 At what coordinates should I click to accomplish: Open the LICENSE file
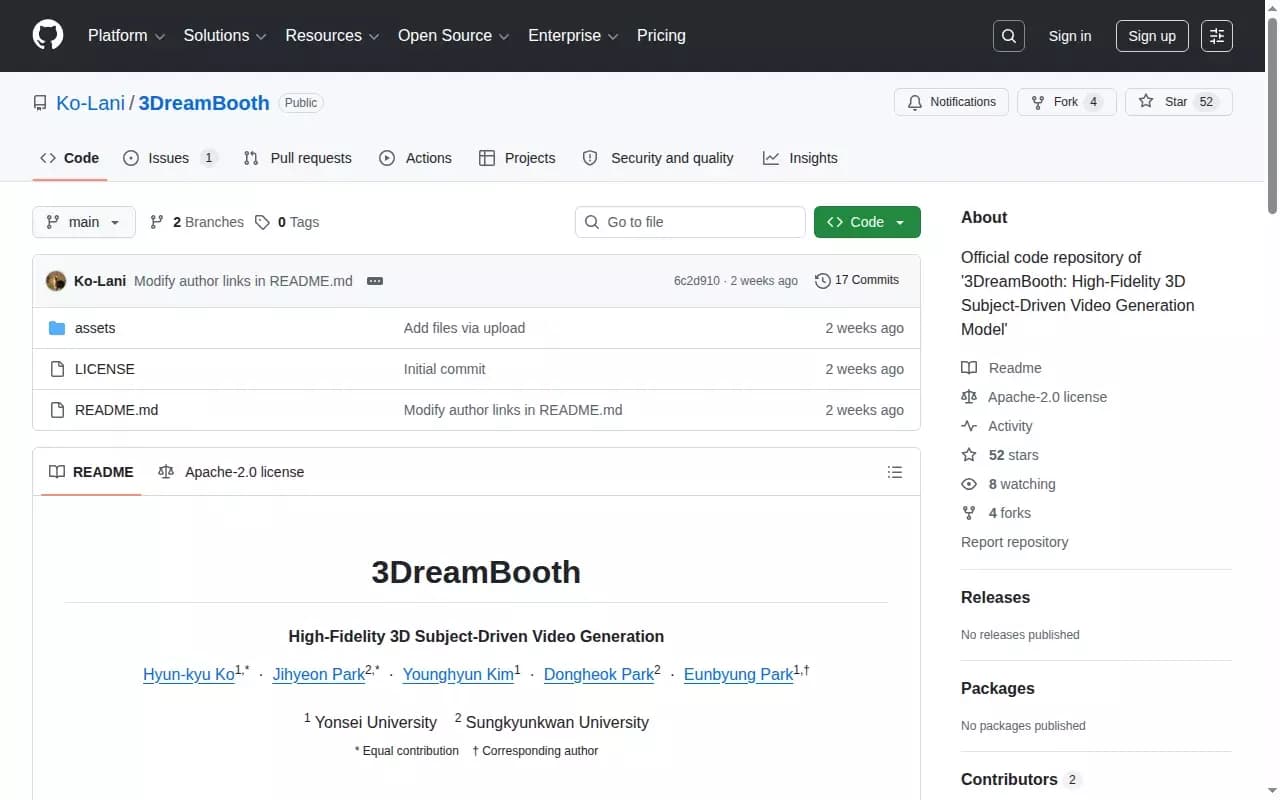point(105,369)
